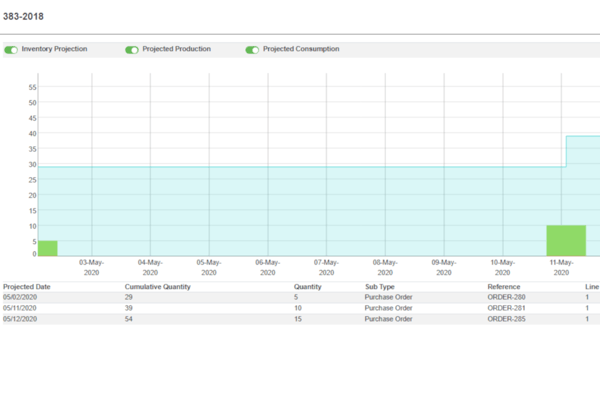Select the 05/12/2020 projected date cell
Screen dimensions: 600x400
coord(20,319)
